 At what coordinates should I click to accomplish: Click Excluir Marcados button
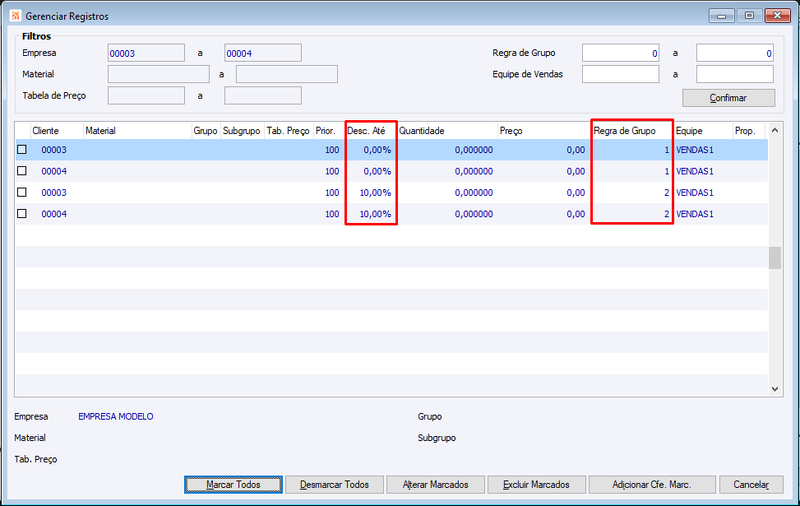click(536, 485)
